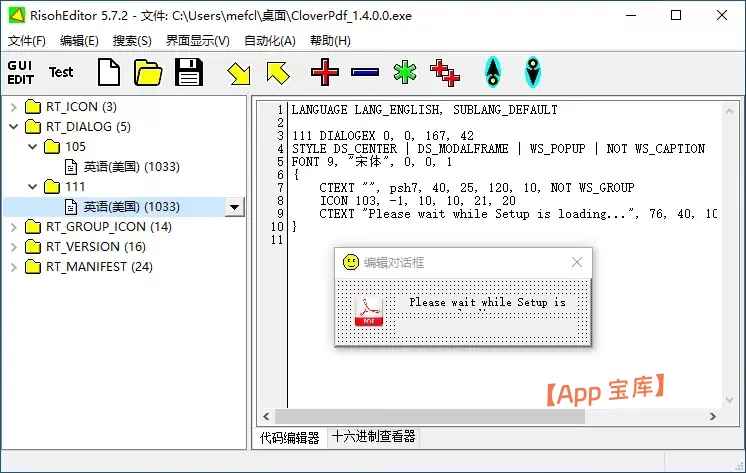Click the blue minus delete icon
This screenshot has height=473, width=746.
pos(365,72)
